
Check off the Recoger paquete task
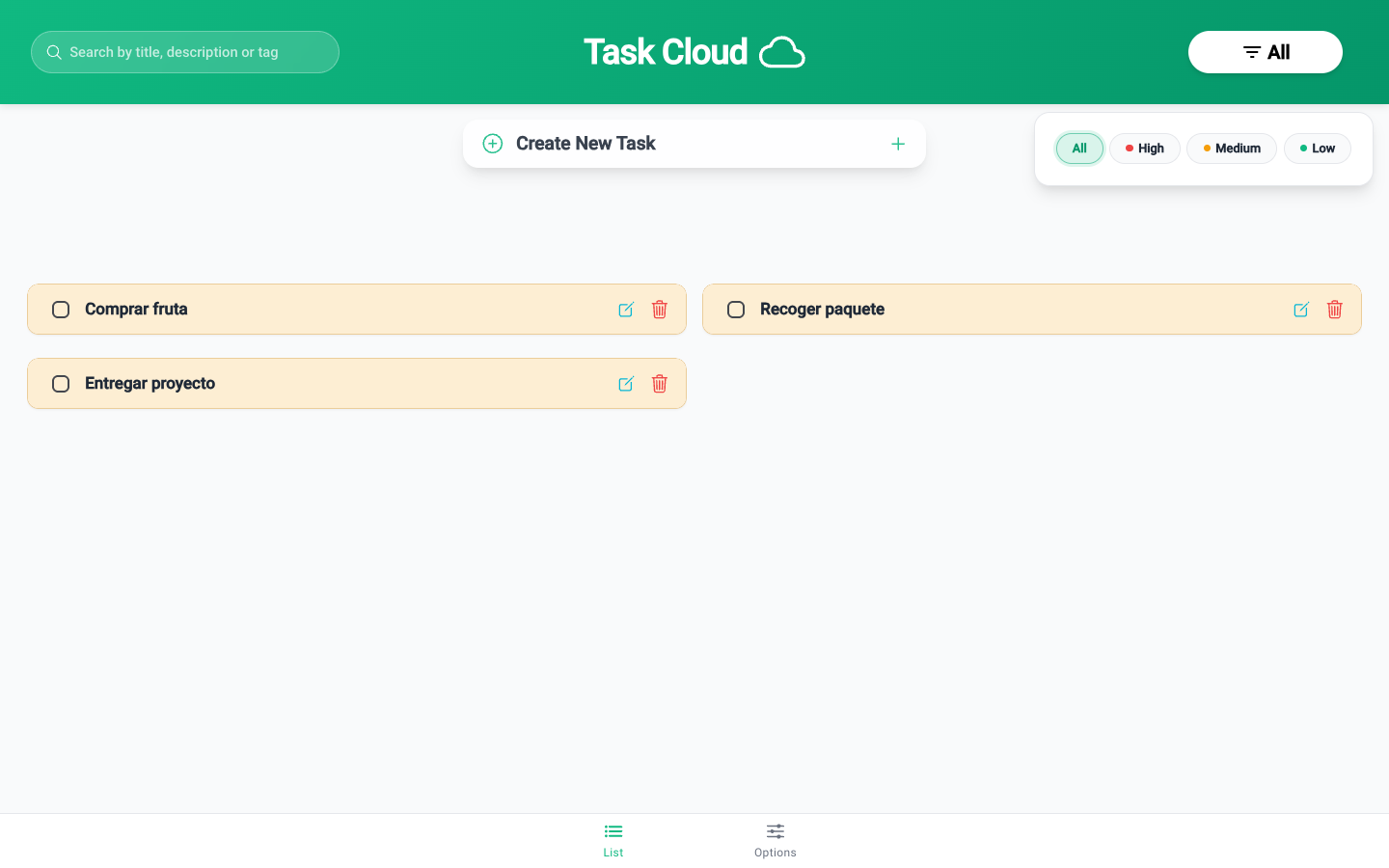pos(736,310)
